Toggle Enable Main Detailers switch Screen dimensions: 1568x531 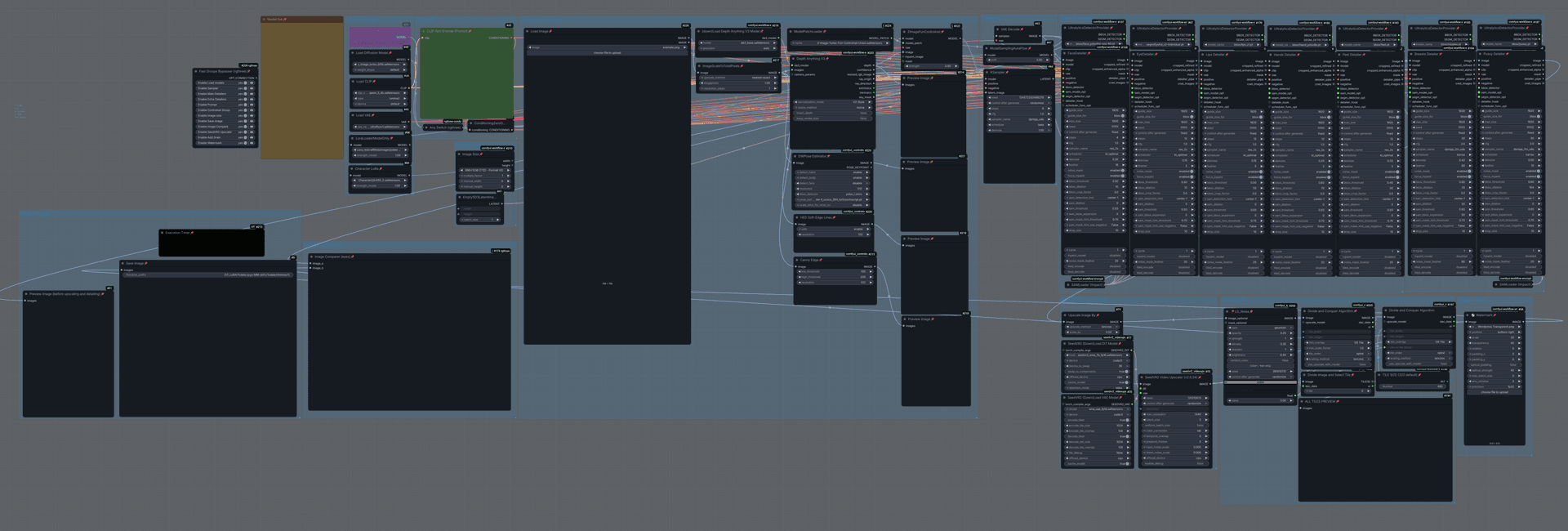pyautogui.click(x=244, y=94)
